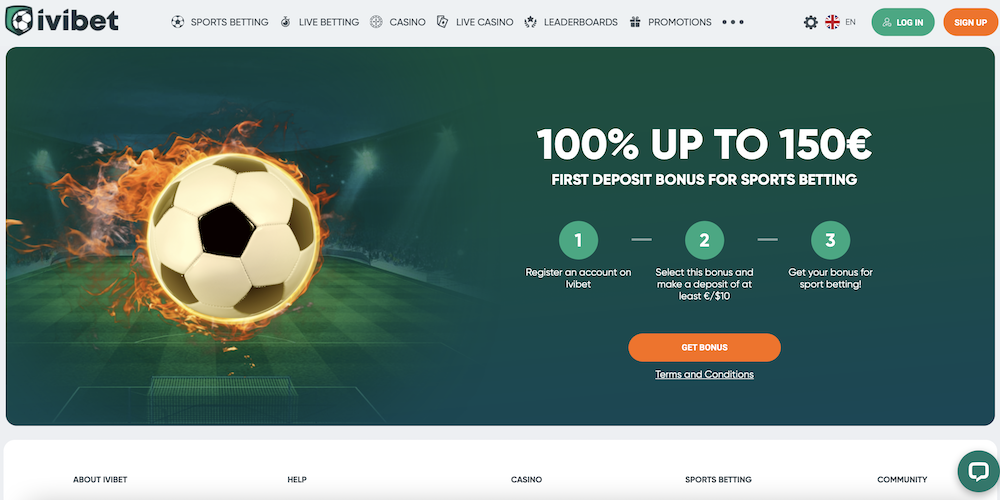Click the trophy Leaderboards icon
The width and height of the screenshot is (1000, 500).
pyautogui.click(x=530, y=22)
